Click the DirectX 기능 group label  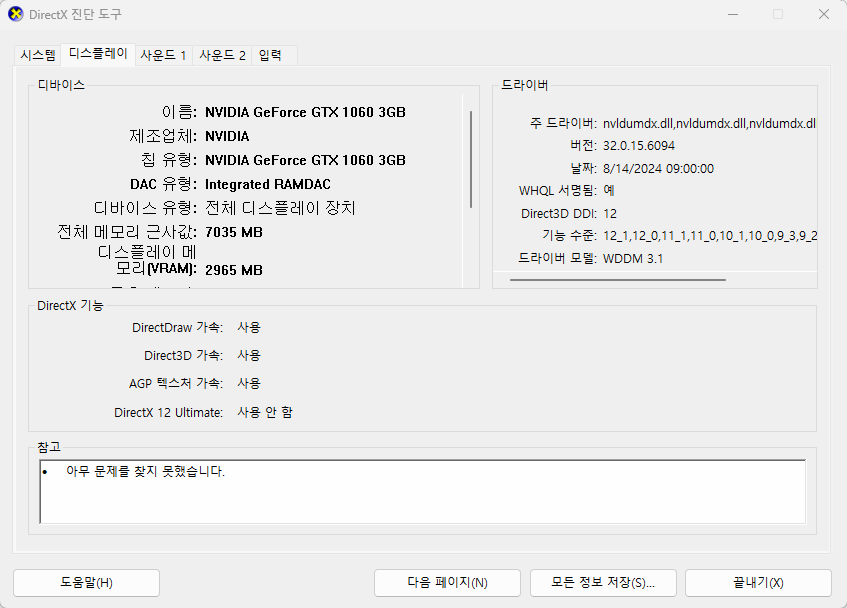pos(70,306)
